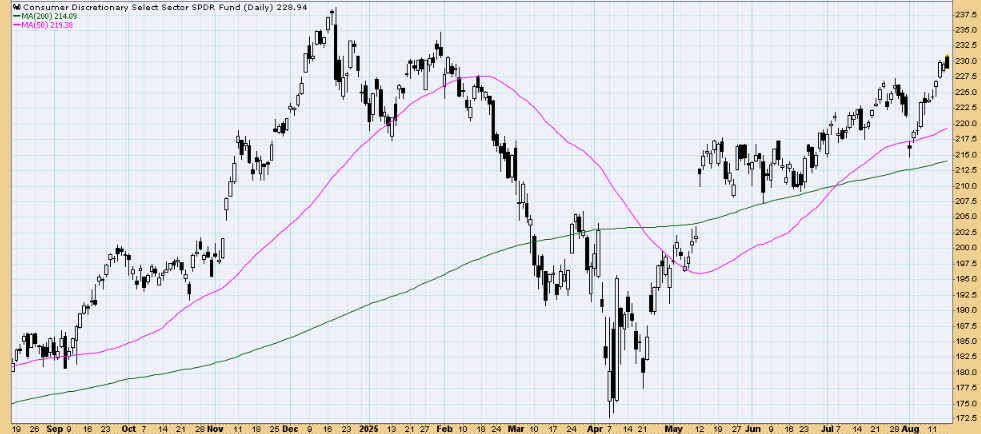Click the 205.0 price axis label
The height and width of the screenshot is (434, 981).
point(966,216)
